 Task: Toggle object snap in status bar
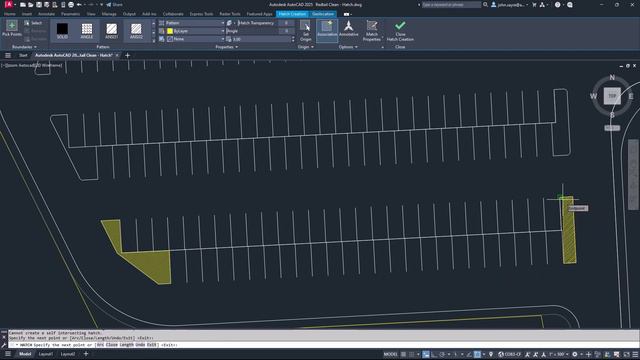[477, 354]
